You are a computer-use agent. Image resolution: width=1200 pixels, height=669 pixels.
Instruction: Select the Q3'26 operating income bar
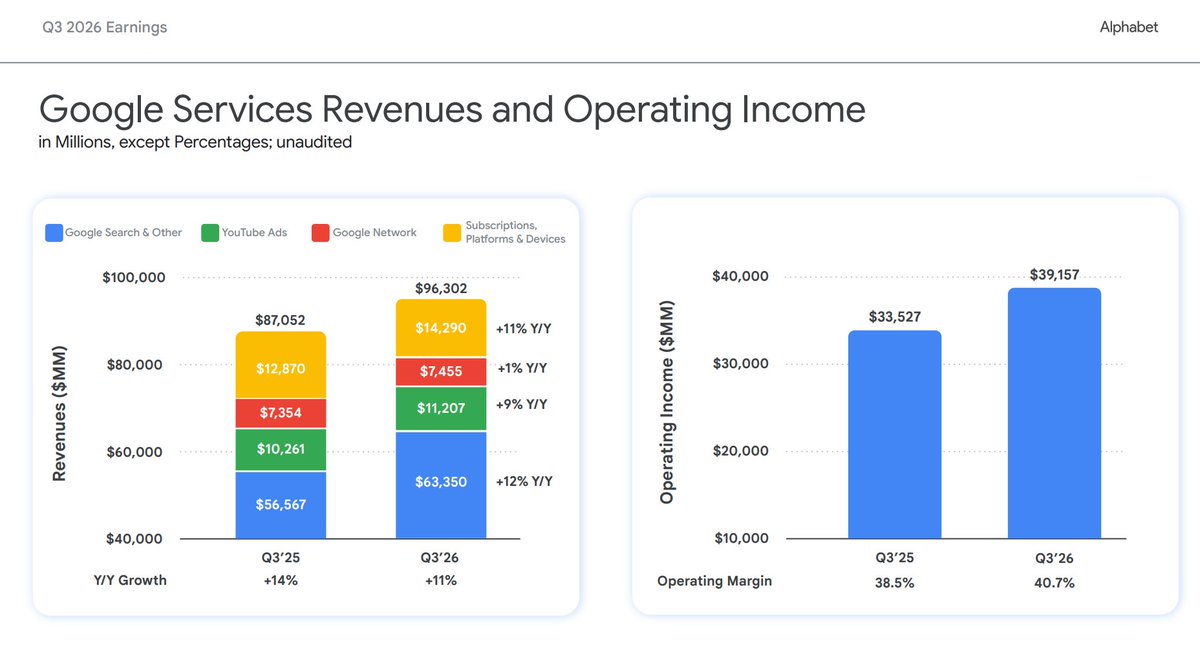pyautogui.click(x=1054, y=413)
